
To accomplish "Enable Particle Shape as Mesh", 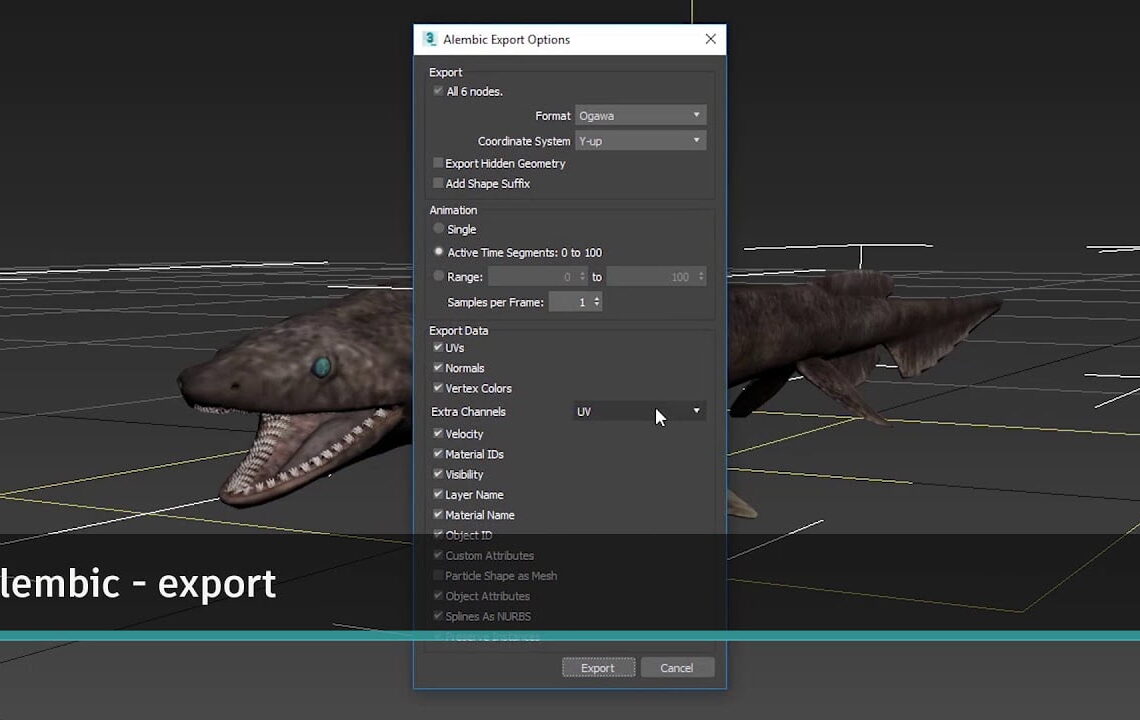I will pos(438,575).
